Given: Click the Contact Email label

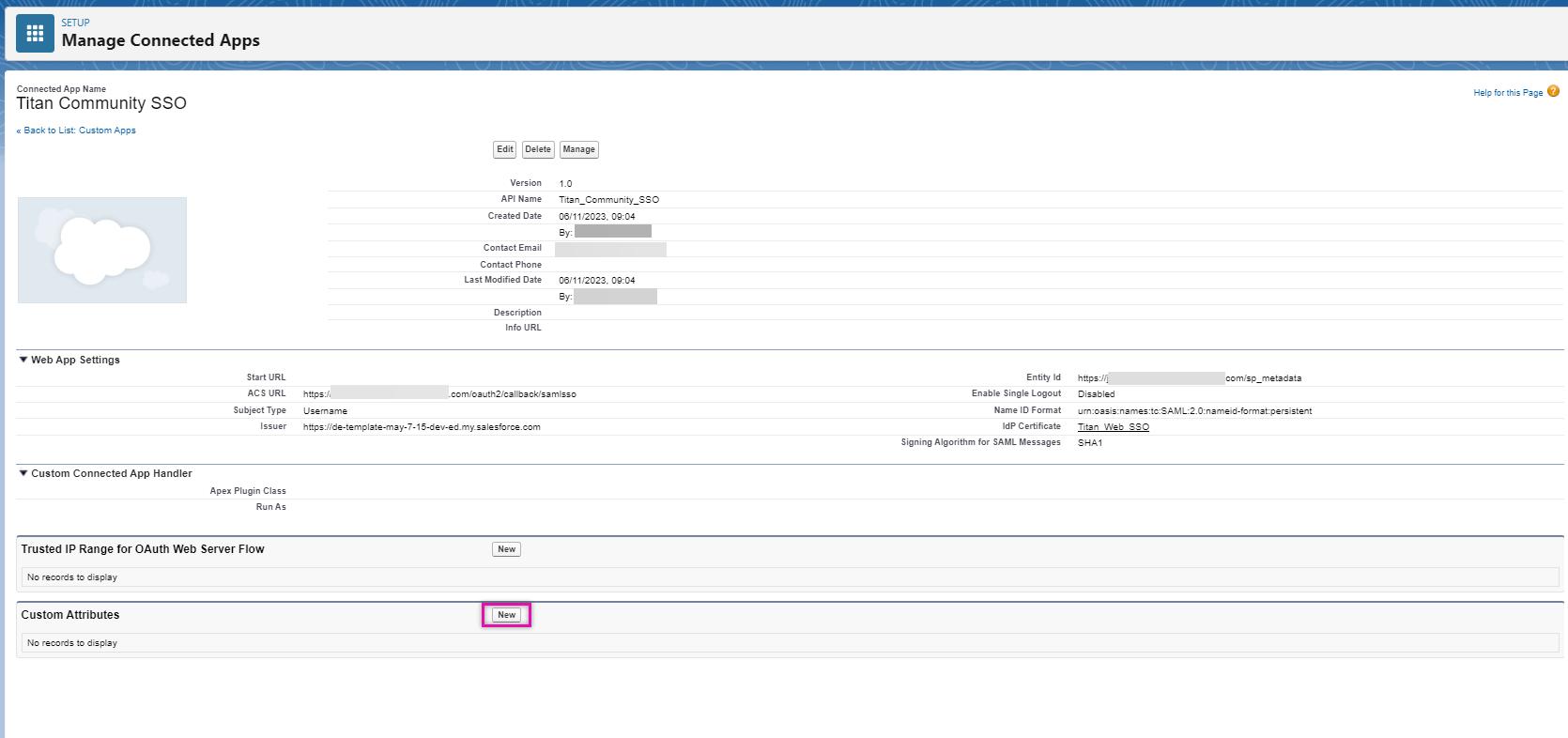Looking at the screenshot, I should (x=513, y=248).
